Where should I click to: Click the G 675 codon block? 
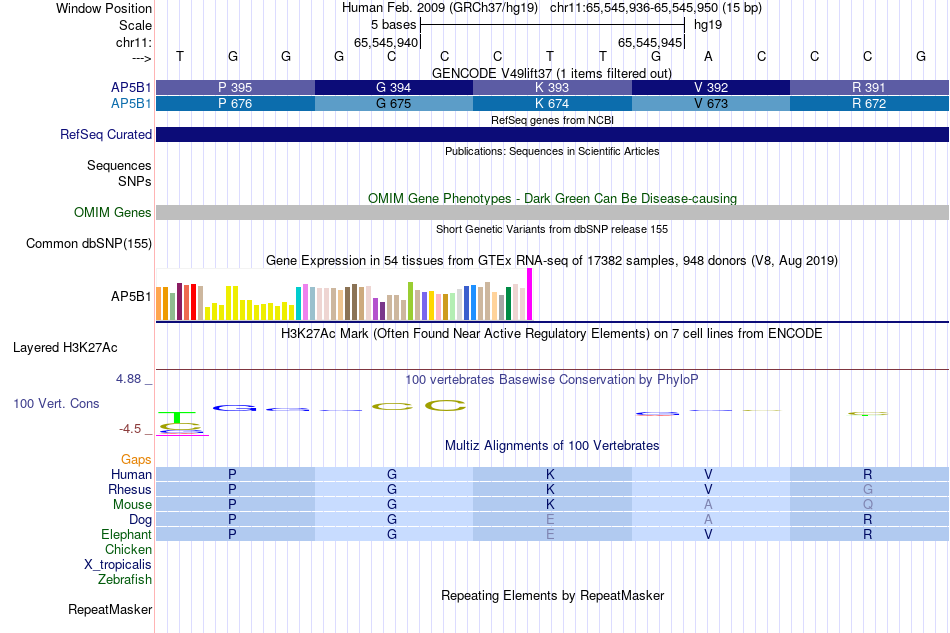[394, 104]
